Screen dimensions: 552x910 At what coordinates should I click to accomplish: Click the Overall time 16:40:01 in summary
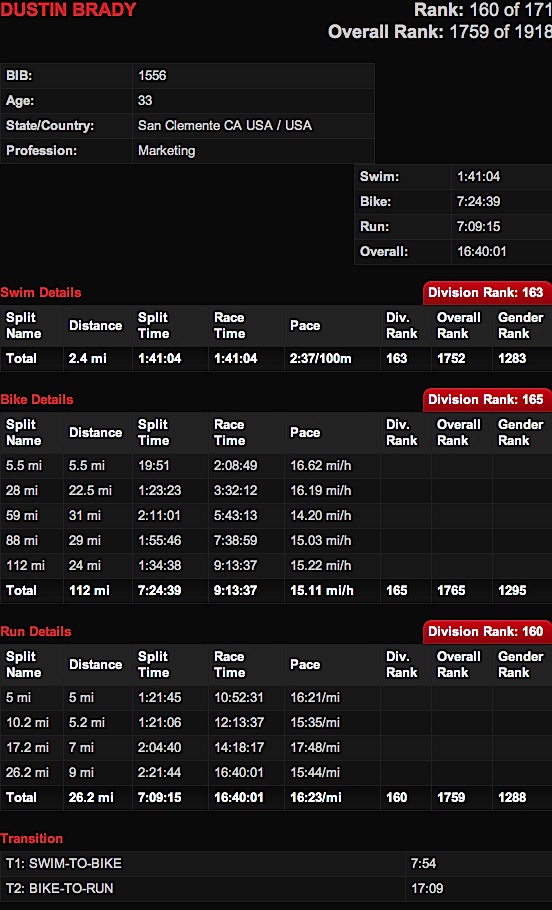pos(481,251)
